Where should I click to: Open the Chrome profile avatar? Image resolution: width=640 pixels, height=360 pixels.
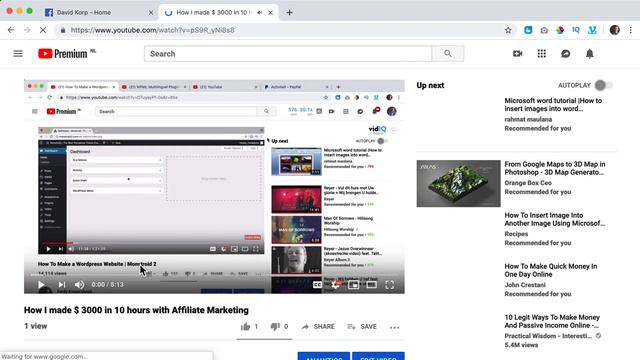point(615,30)
